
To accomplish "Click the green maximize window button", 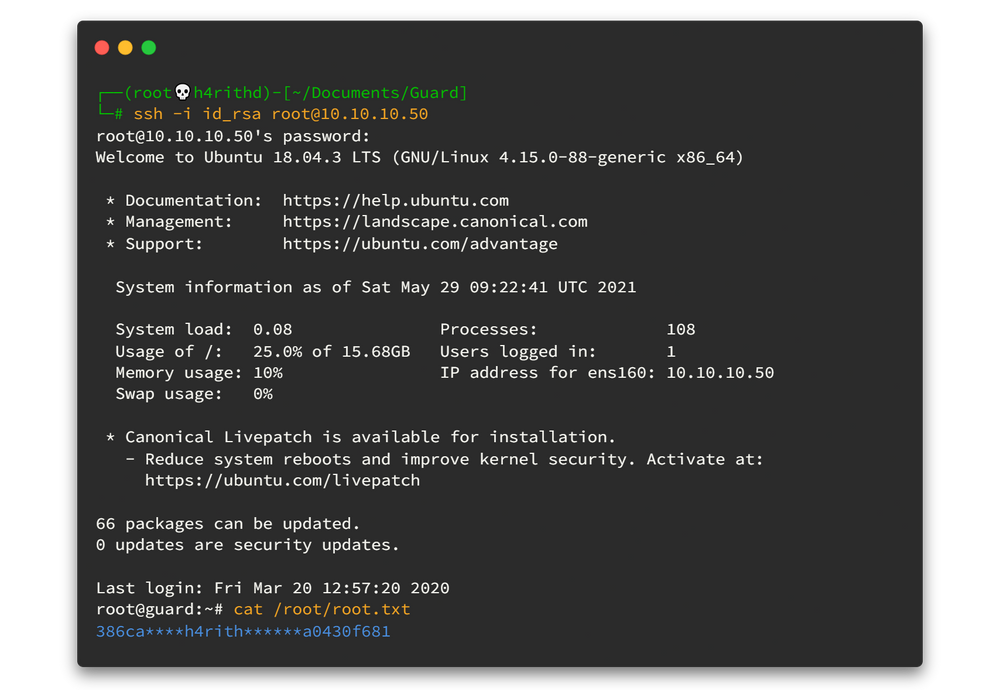I will click(x=149, y=48).
